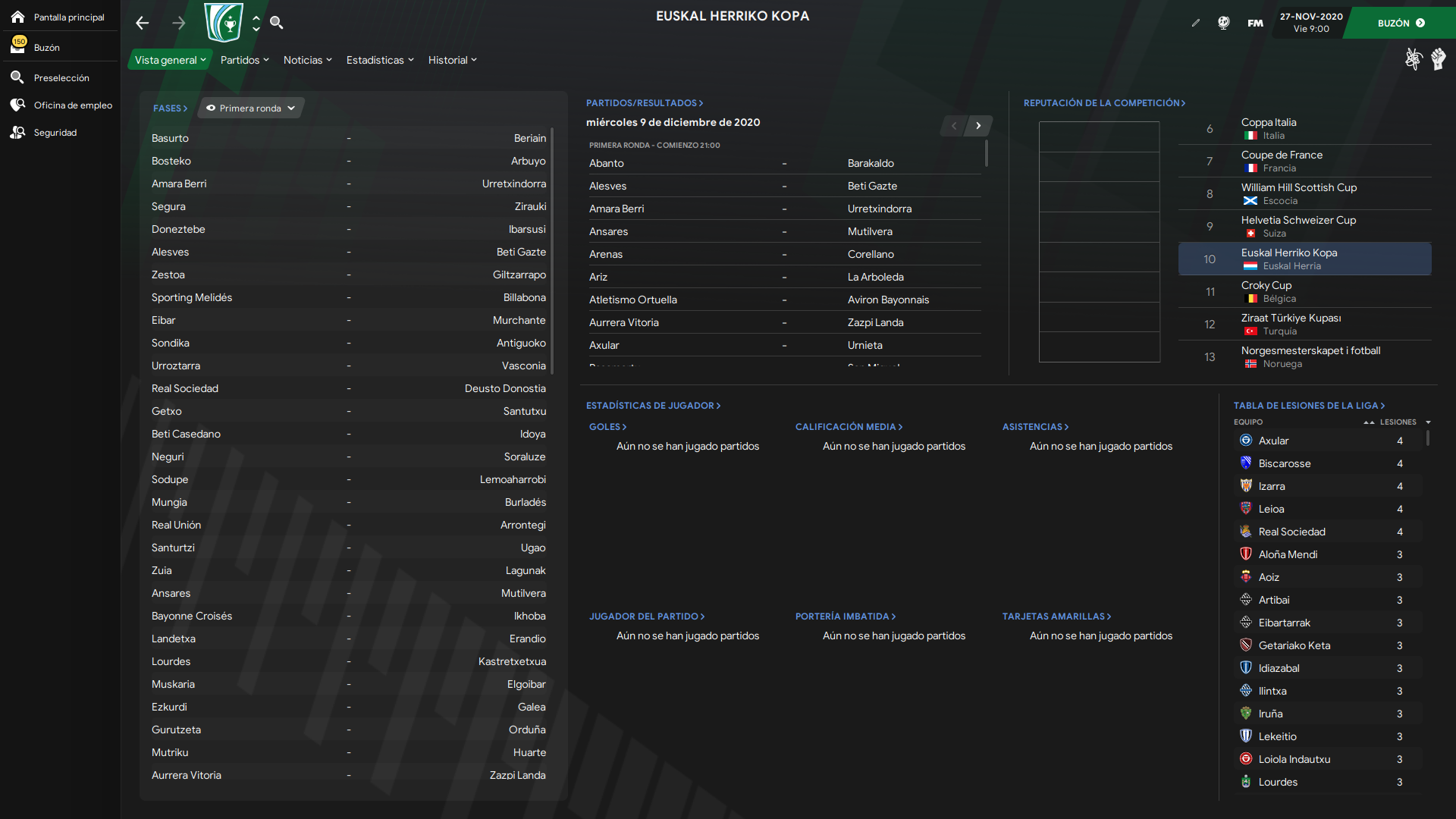Screen dimensions: 1456x819
Task: Click the Getariako Keta club crest
Action: coord(1246,645)
